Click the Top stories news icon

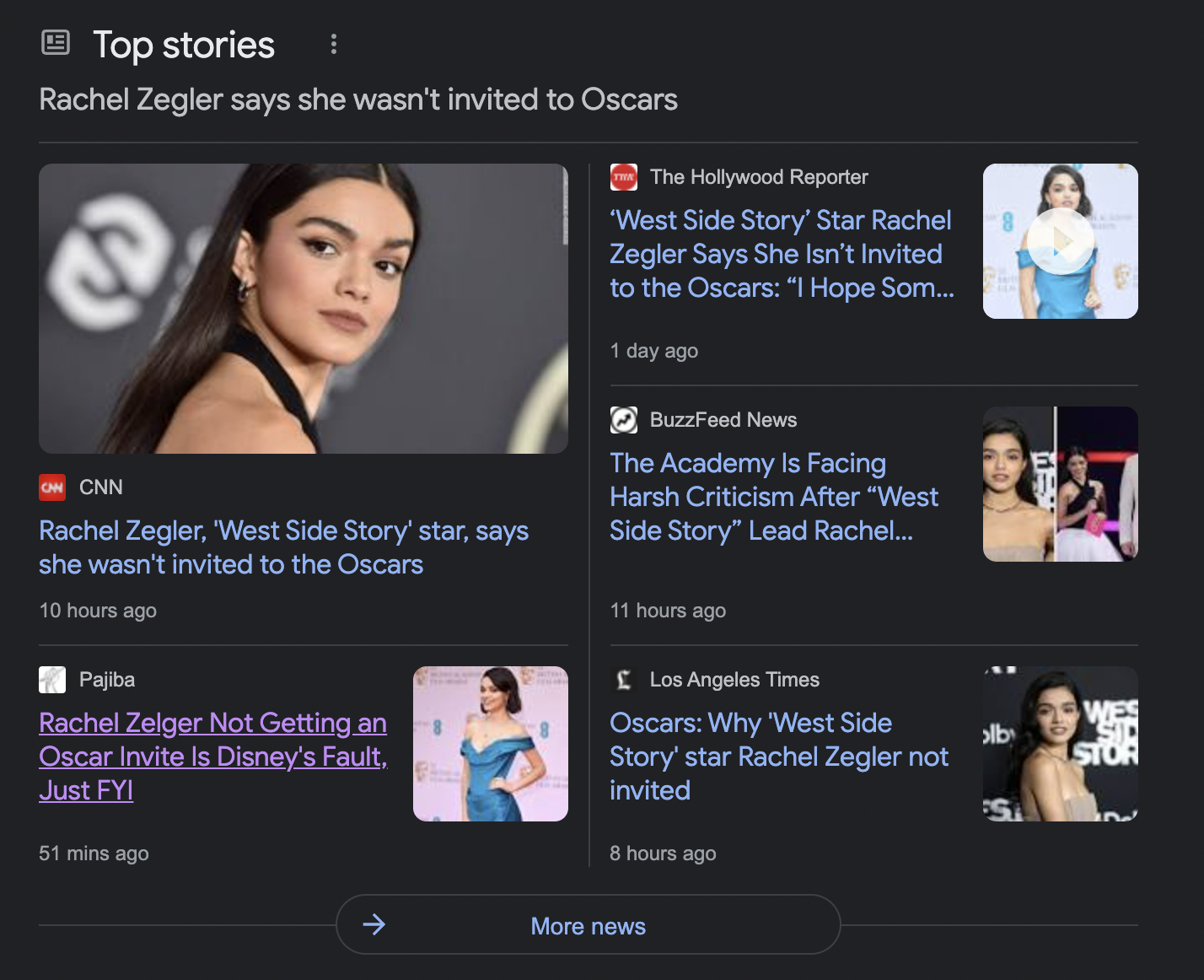[56, 44]
